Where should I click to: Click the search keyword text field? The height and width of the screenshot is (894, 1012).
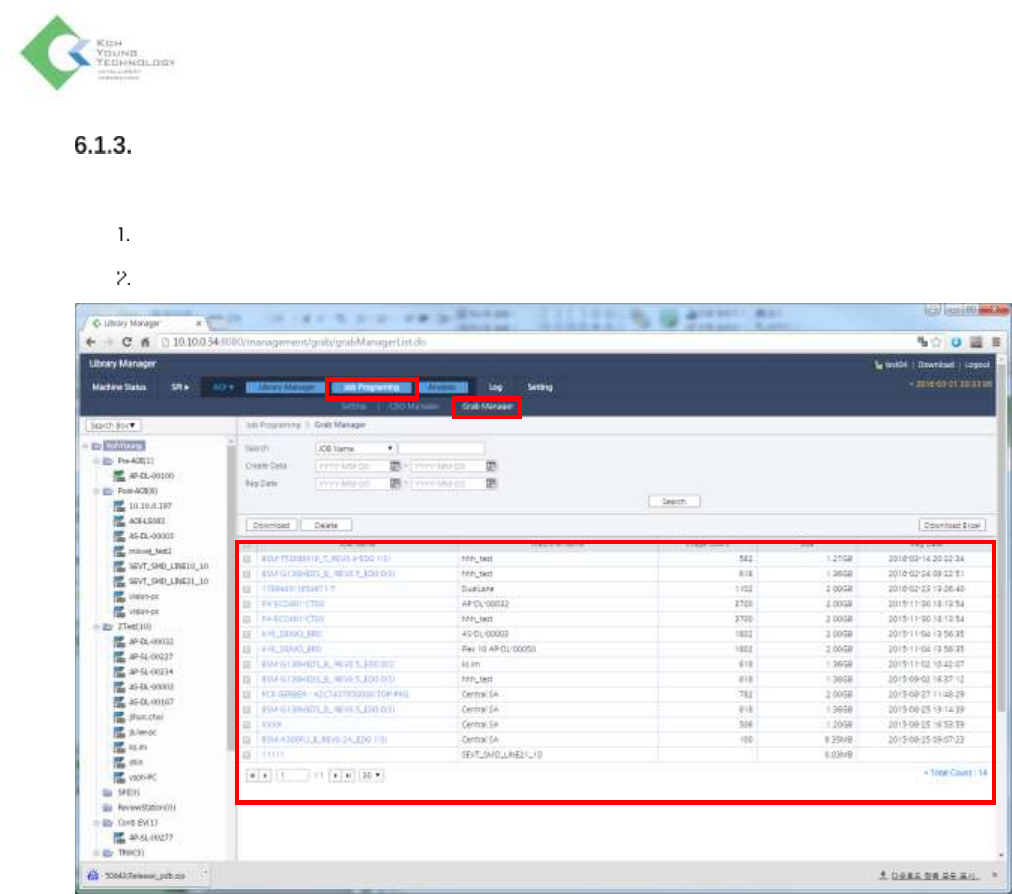441,448
